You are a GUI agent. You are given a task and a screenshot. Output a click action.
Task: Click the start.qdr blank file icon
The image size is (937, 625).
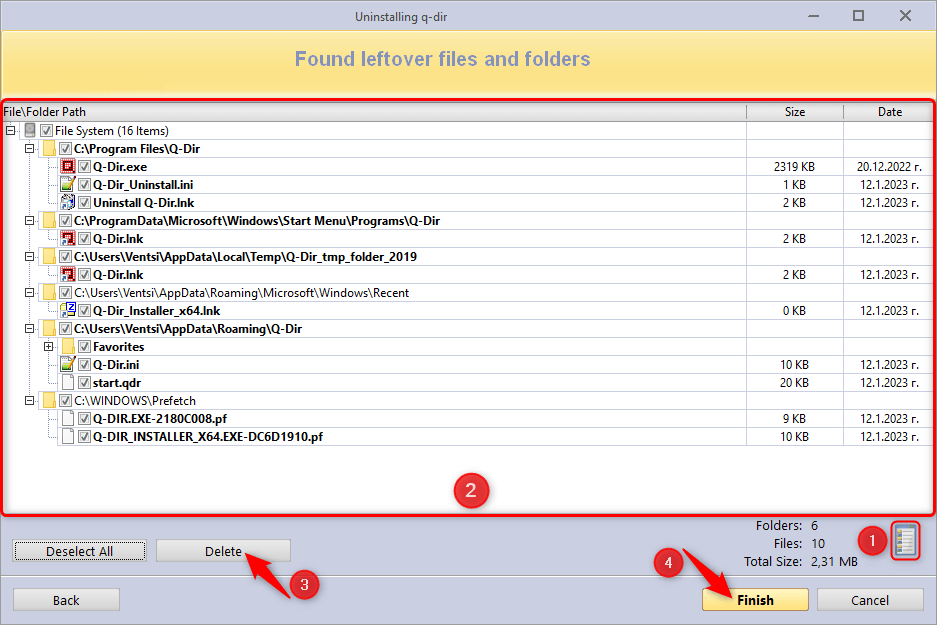[x=68, y=382]
